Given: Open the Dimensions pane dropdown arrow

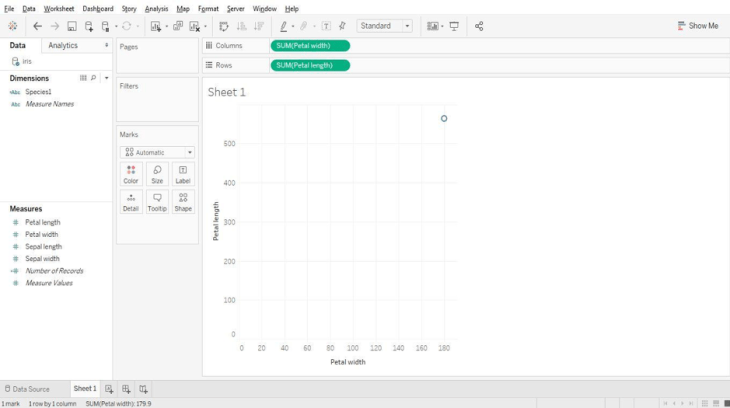Looking at the screenshot, I should coord(106,78).
